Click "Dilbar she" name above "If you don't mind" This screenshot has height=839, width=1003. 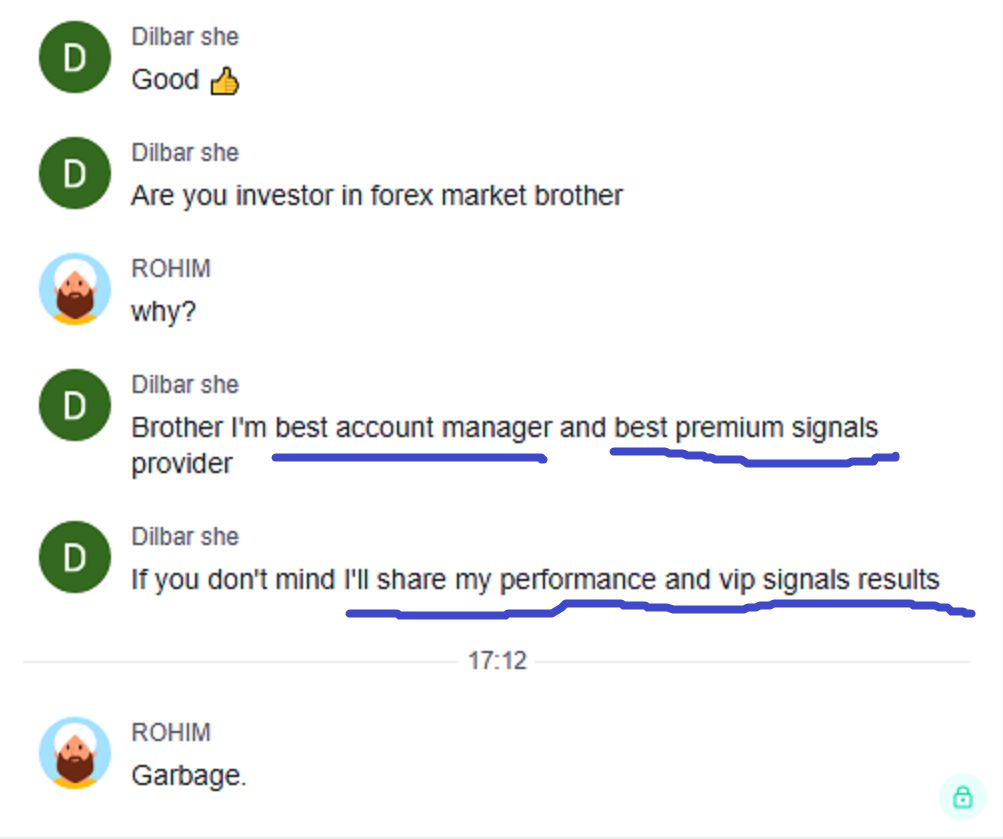(185, 537)
